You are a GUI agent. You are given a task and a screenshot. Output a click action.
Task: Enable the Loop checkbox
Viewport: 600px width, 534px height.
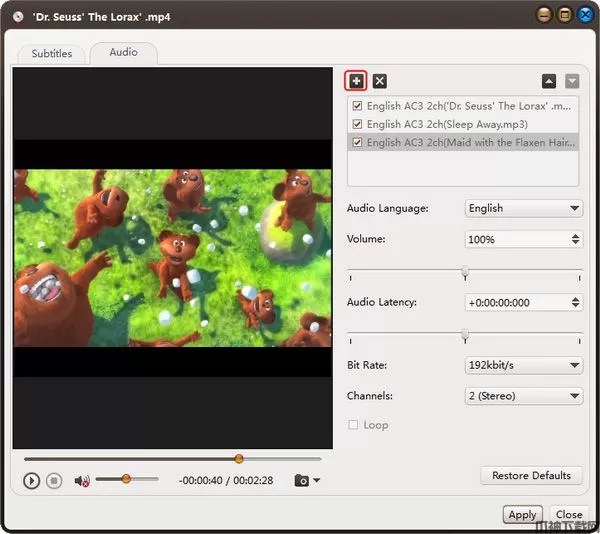353,425
